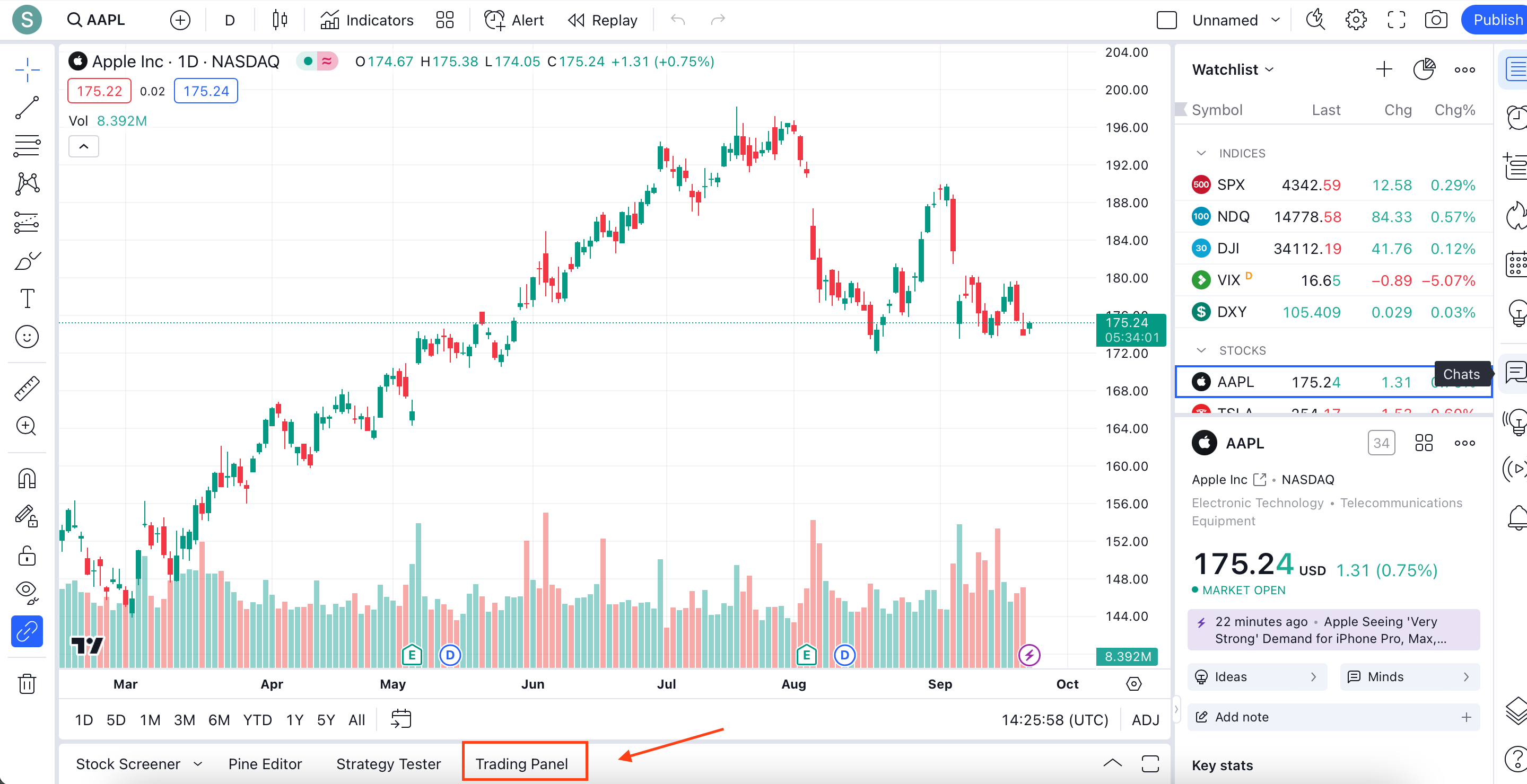Screen dimensions: 1527x784
Task: Click the 175.24 buy price button
Action: (206, 91)
